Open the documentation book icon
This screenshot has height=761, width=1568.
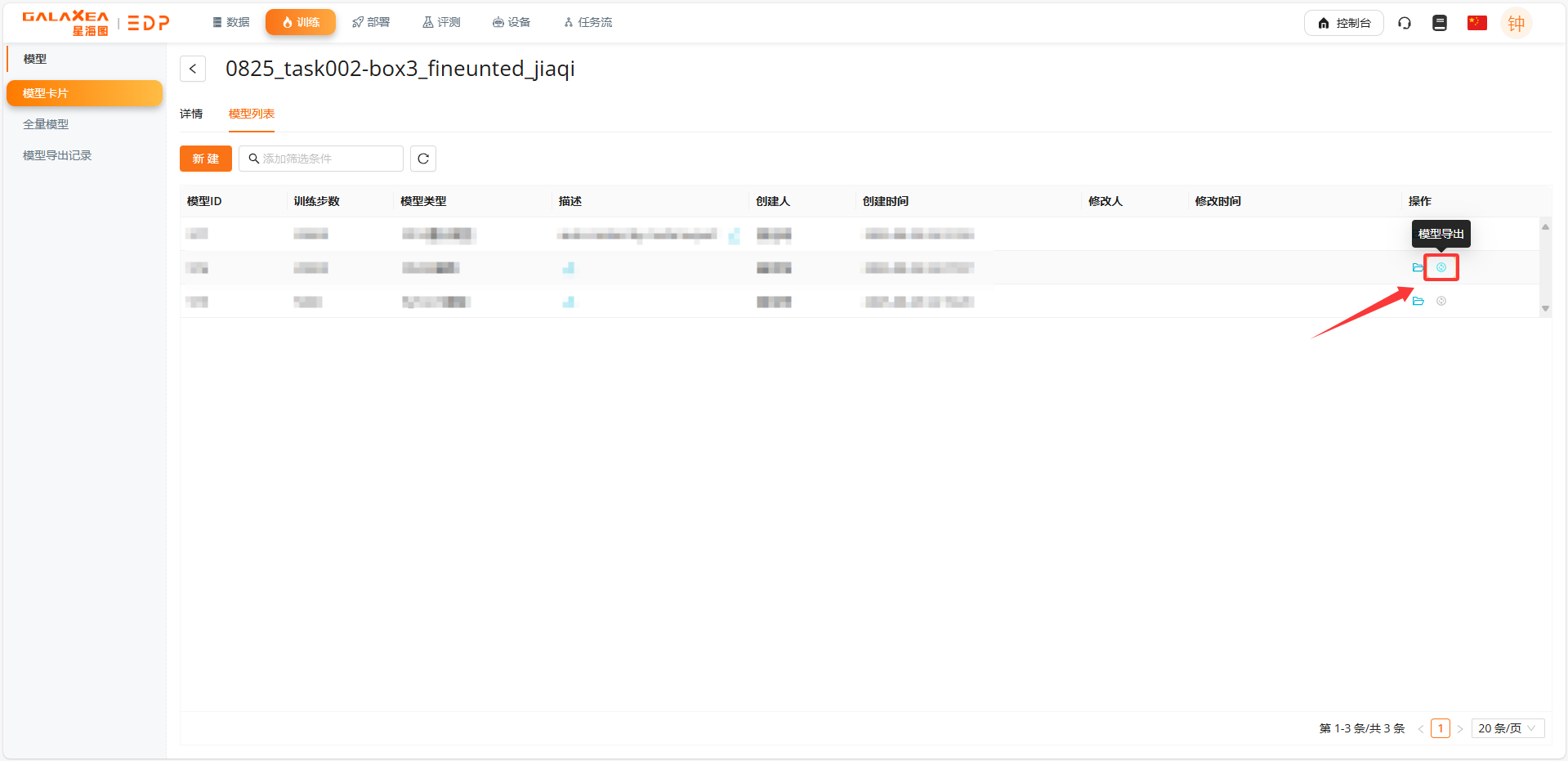[1439, 23]
